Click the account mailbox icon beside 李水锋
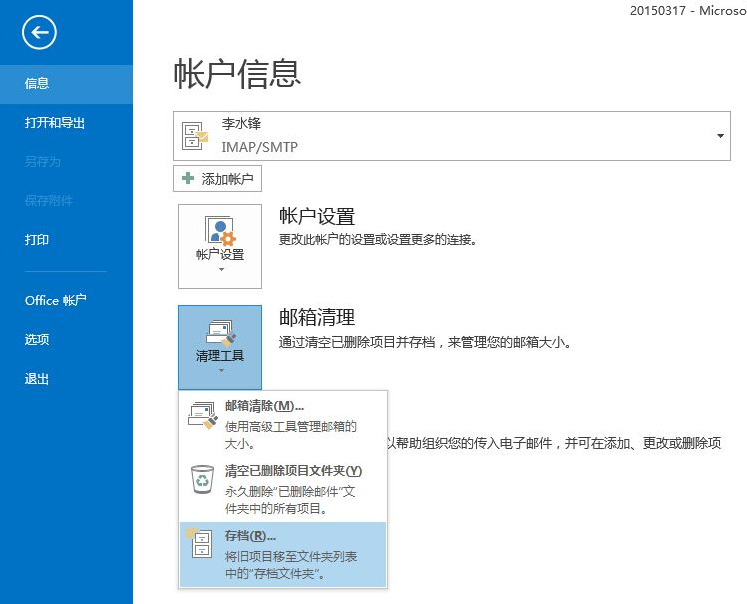Screen dimensions: 747x604 (x=194, y=136)
